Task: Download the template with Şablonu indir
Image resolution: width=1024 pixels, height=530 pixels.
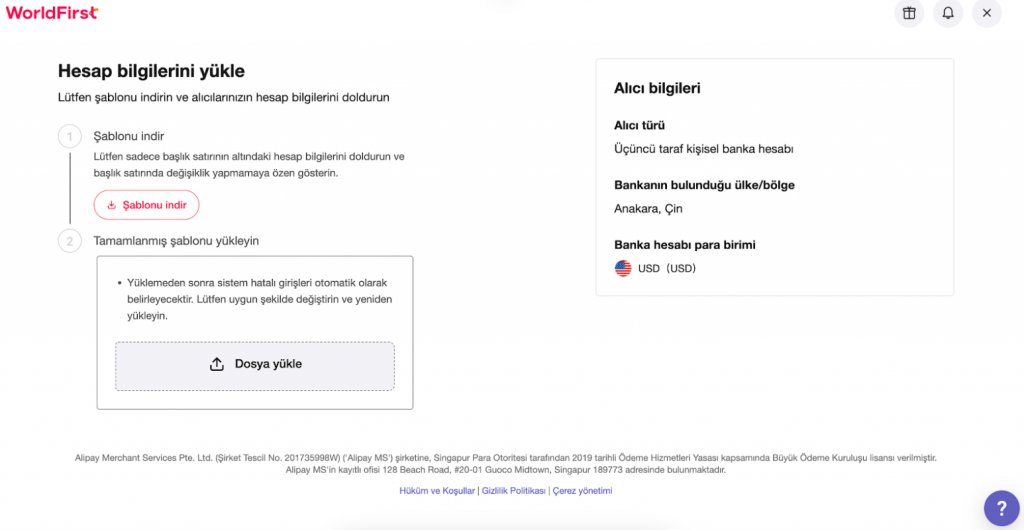Action: coord(146,205)
